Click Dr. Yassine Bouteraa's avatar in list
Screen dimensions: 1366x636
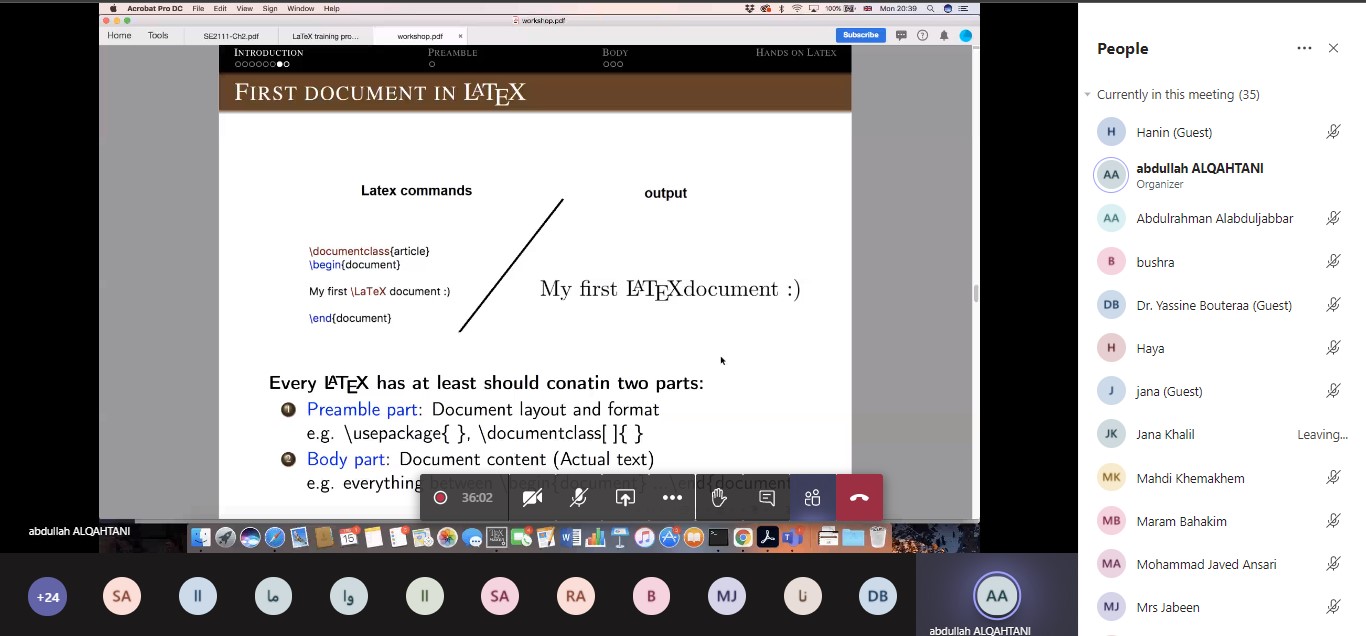pos(1111,305)
